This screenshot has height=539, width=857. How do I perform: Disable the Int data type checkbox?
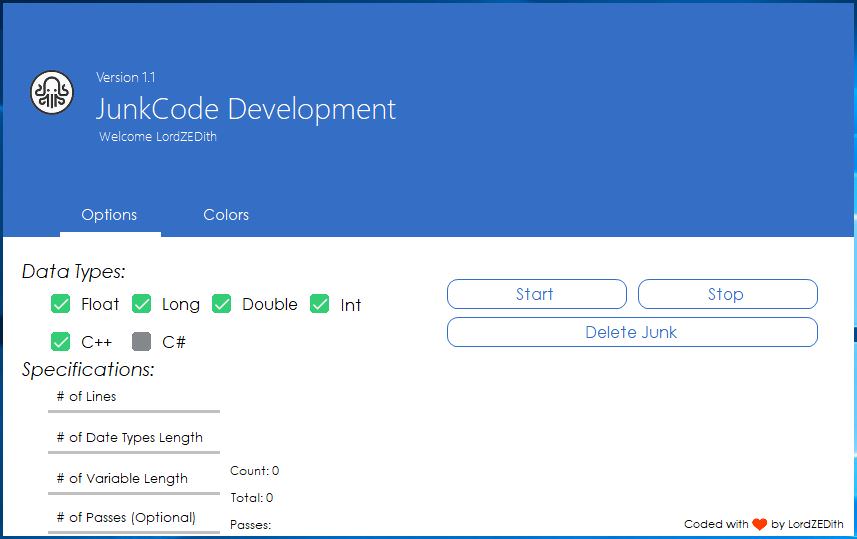pos(320,303)
